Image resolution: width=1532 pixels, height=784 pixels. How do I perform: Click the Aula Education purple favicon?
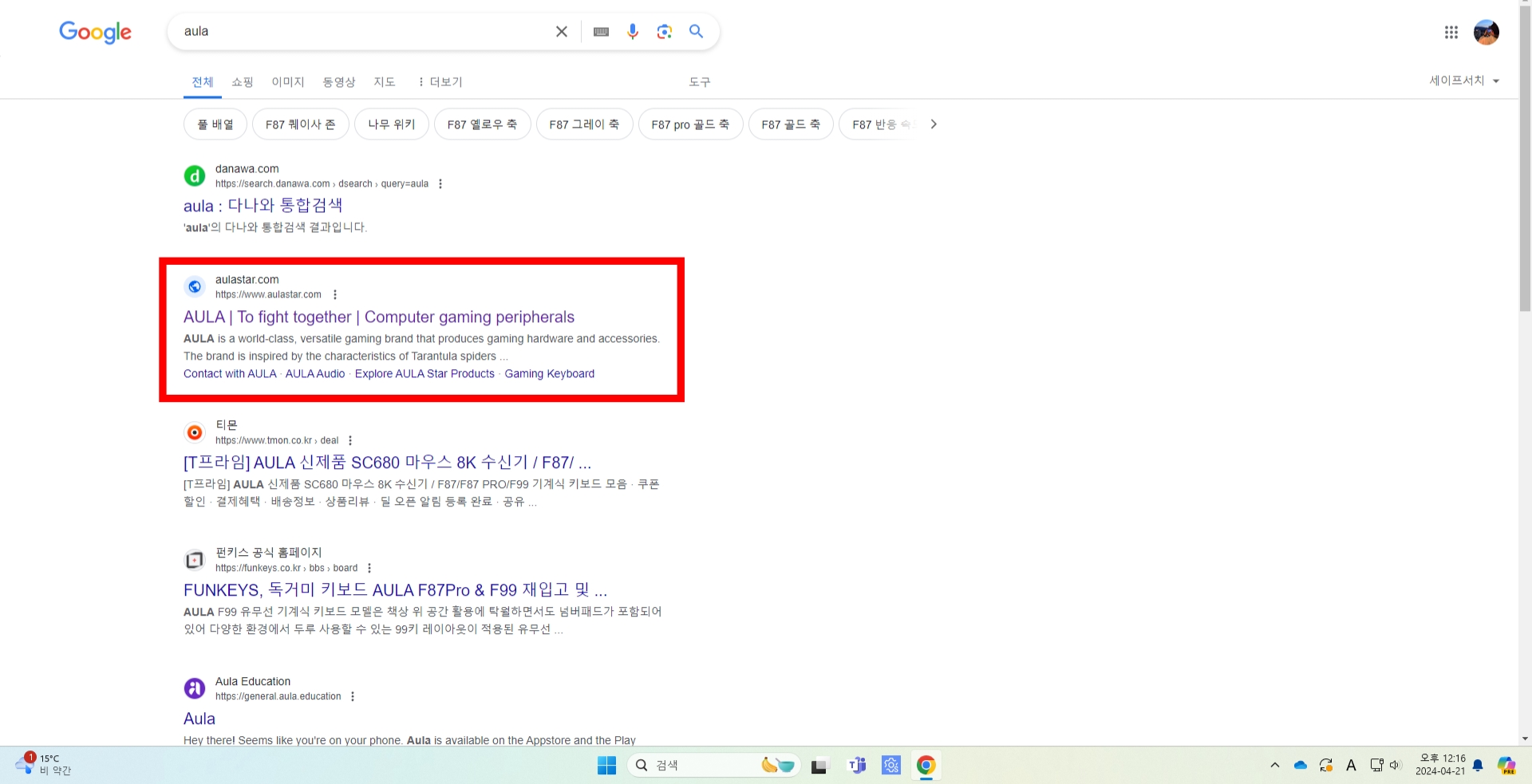coord(195,688)
